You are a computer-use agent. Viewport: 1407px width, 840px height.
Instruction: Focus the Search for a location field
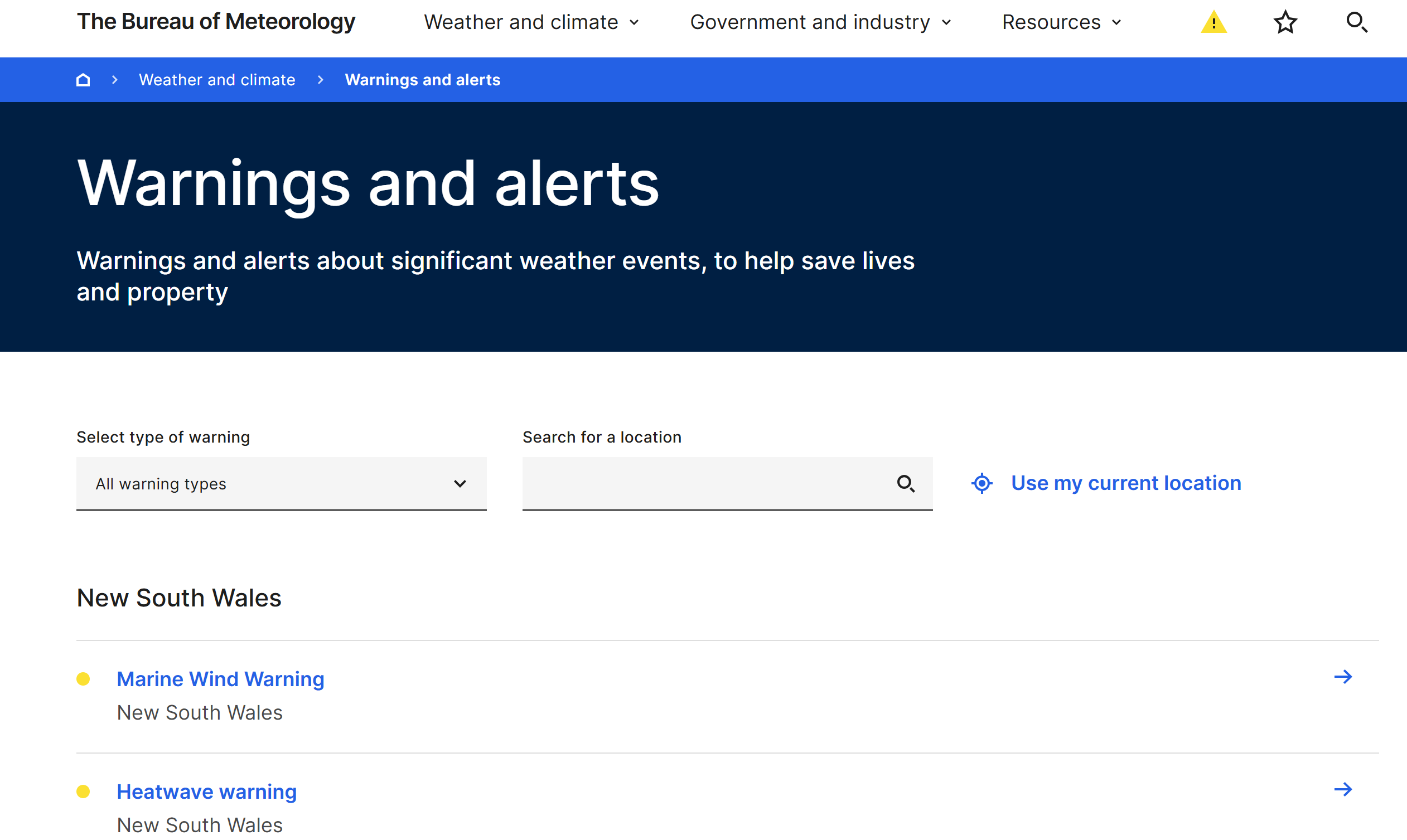coord(702,484)
